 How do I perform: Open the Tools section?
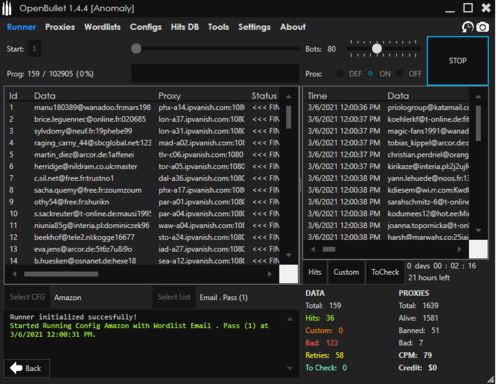218,27
